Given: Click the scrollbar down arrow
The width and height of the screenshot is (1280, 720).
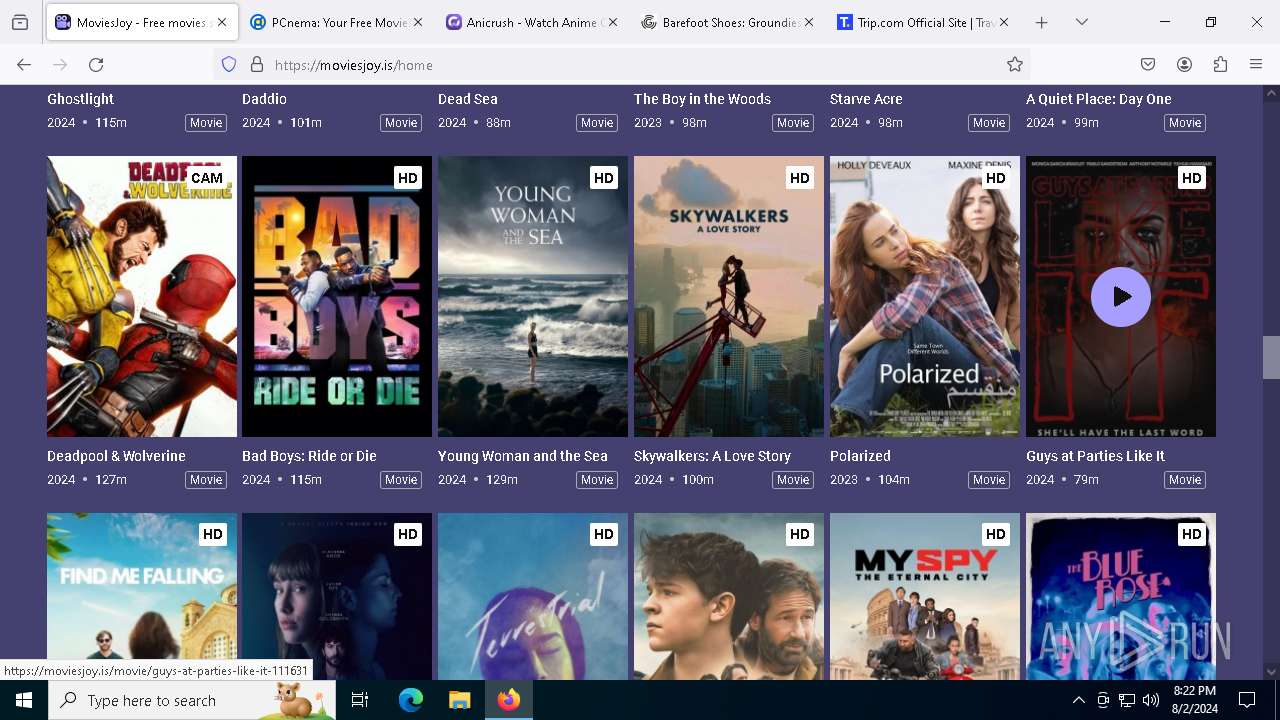Looking at the screenshot, I should [1271, 672].
